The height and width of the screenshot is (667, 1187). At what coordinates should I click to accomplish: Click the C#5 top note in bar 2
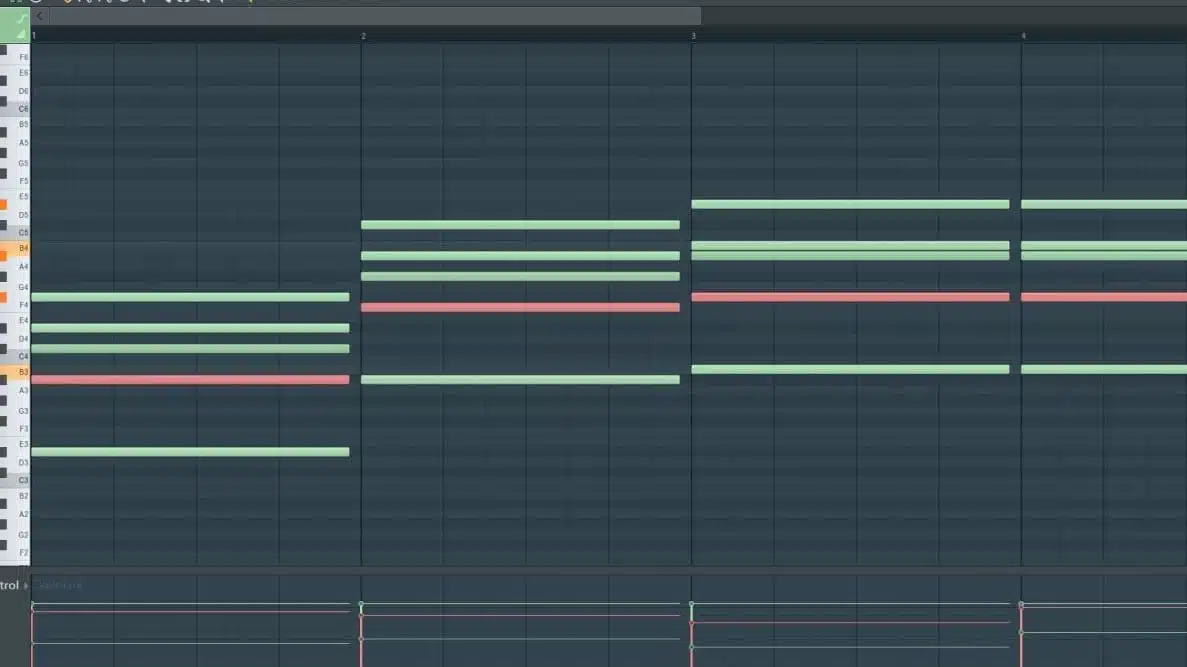pos(520,225)
